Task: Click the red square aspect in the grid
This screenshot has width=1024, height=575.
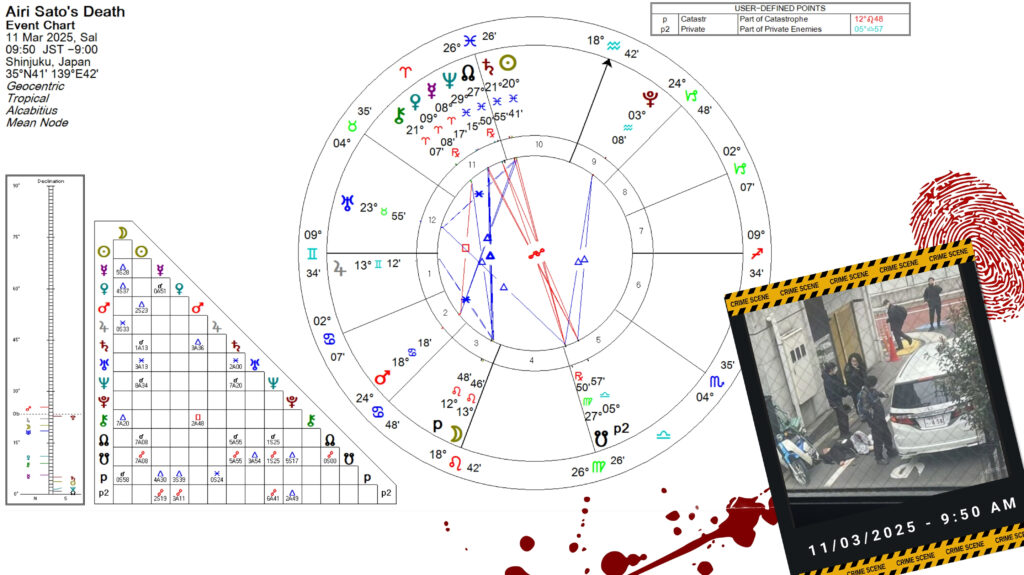Action: (198, 415)
